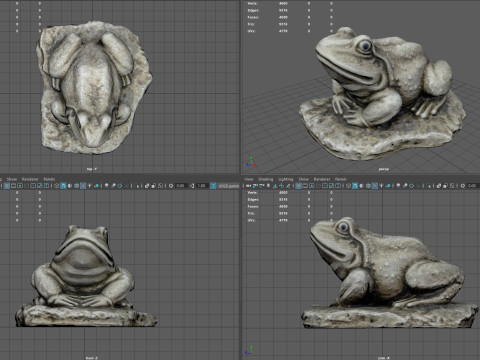The width and height of the screenshot is (480, 360).
Task: Click Use Default Material in side view toolbar
Action: pyautogui.click(x=362, y=186)
